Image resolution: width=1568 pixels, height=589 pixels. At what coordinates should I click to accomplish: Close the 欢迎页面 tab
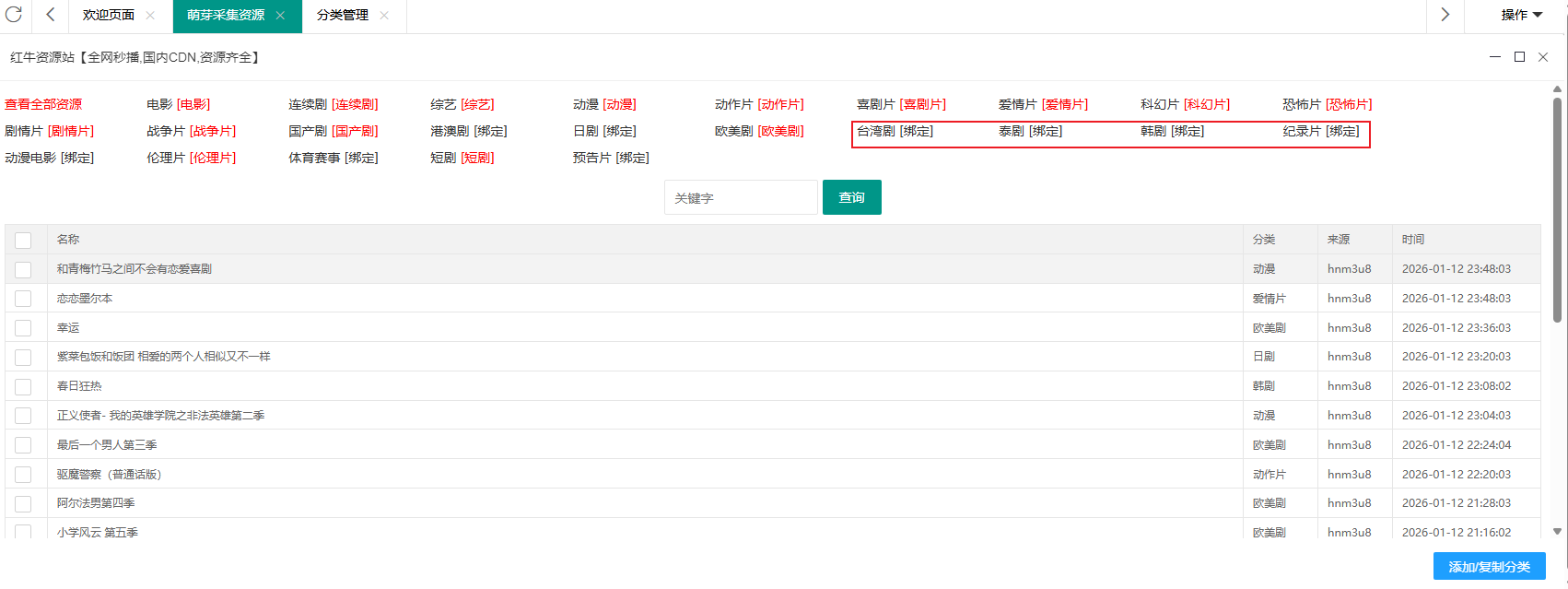[x=150, y=16]
